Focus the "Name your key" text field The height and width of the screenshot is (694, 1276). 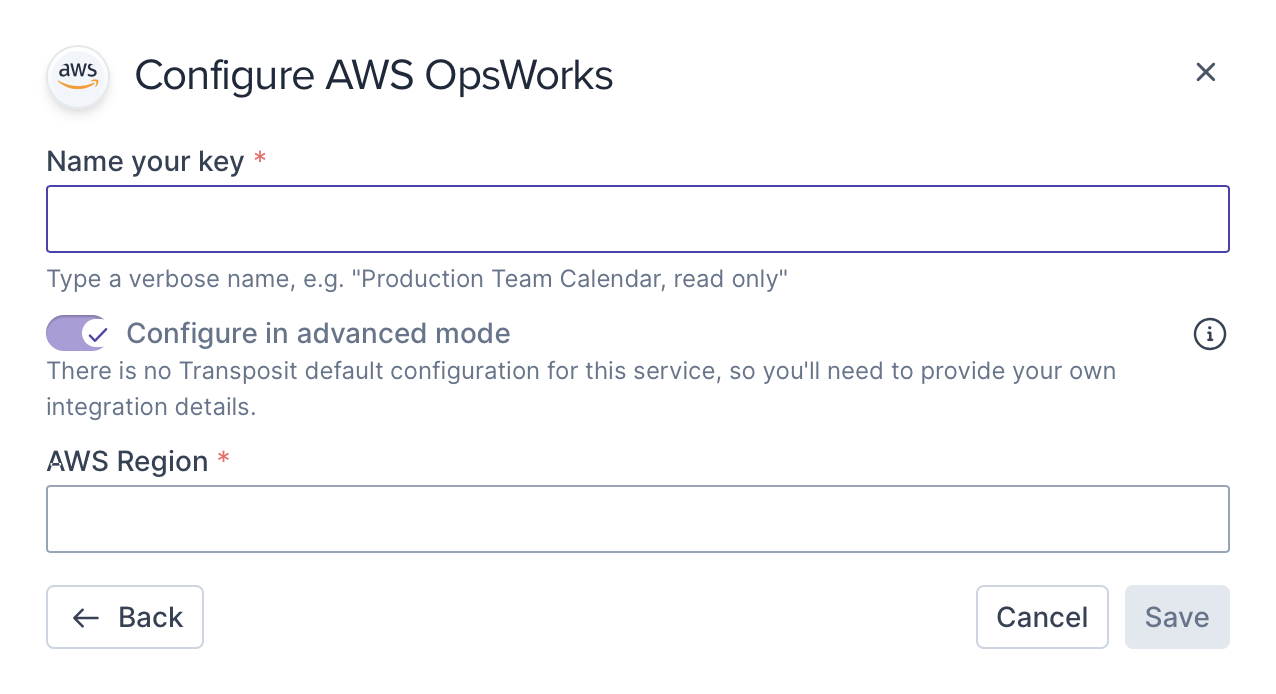tap(637, 219)
